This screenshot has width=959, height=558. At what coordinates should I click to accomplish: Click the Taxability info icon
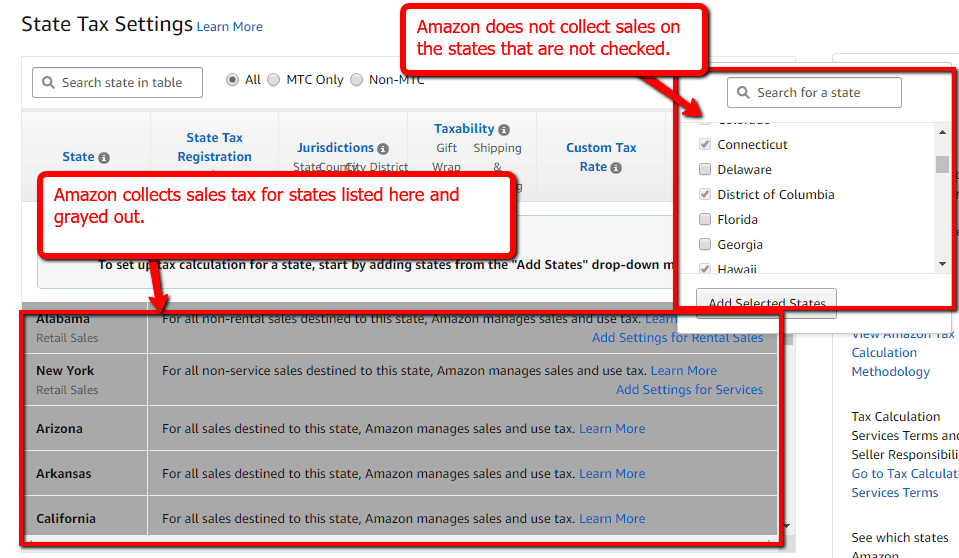point(504,130)
